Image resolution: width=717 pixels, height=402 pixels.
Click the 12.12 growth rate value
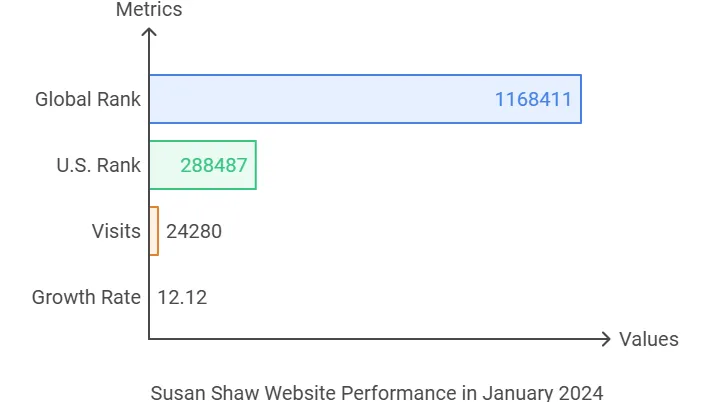click(182, 298)
